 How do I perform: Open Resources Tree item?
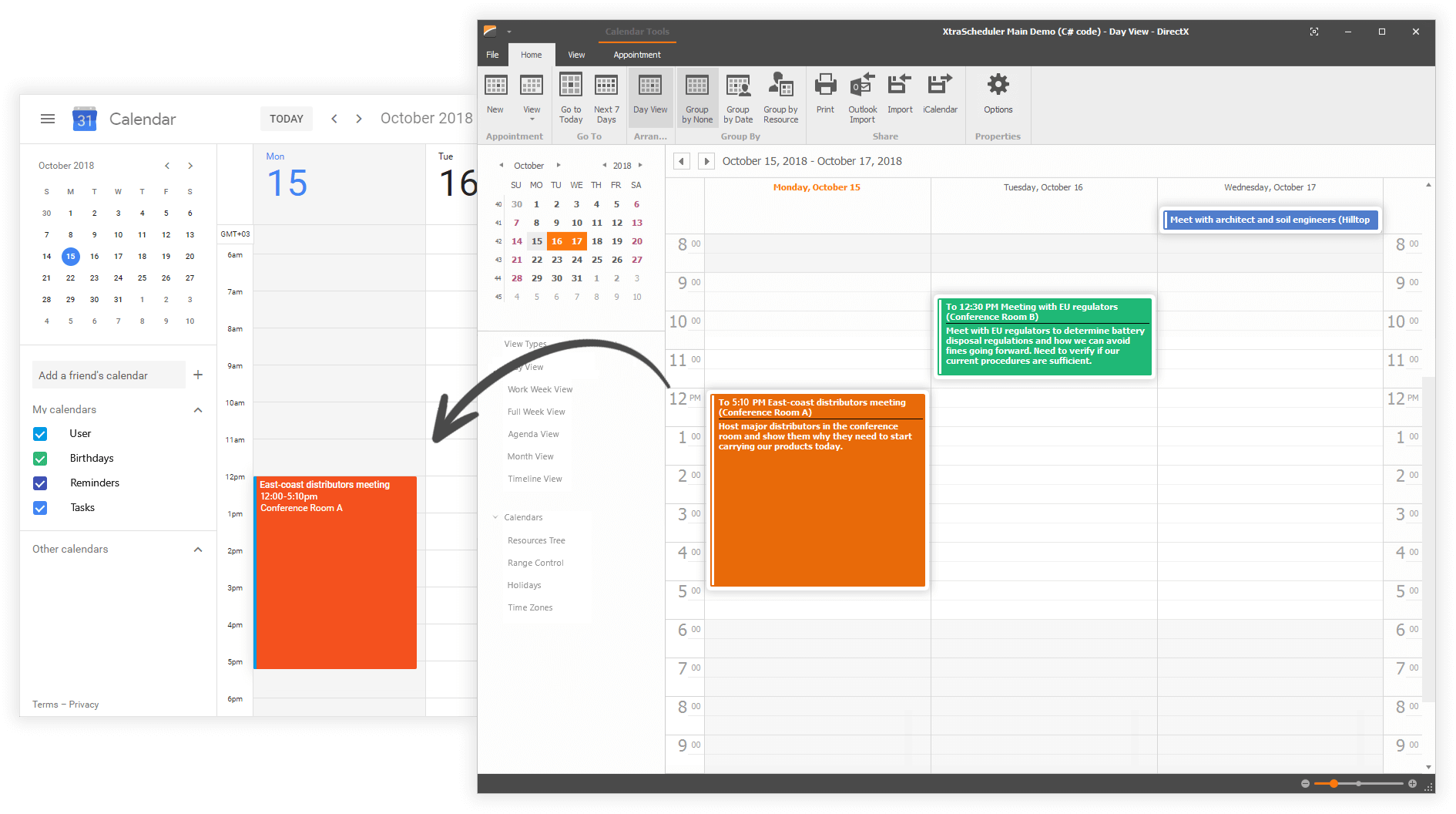[536, 540]
